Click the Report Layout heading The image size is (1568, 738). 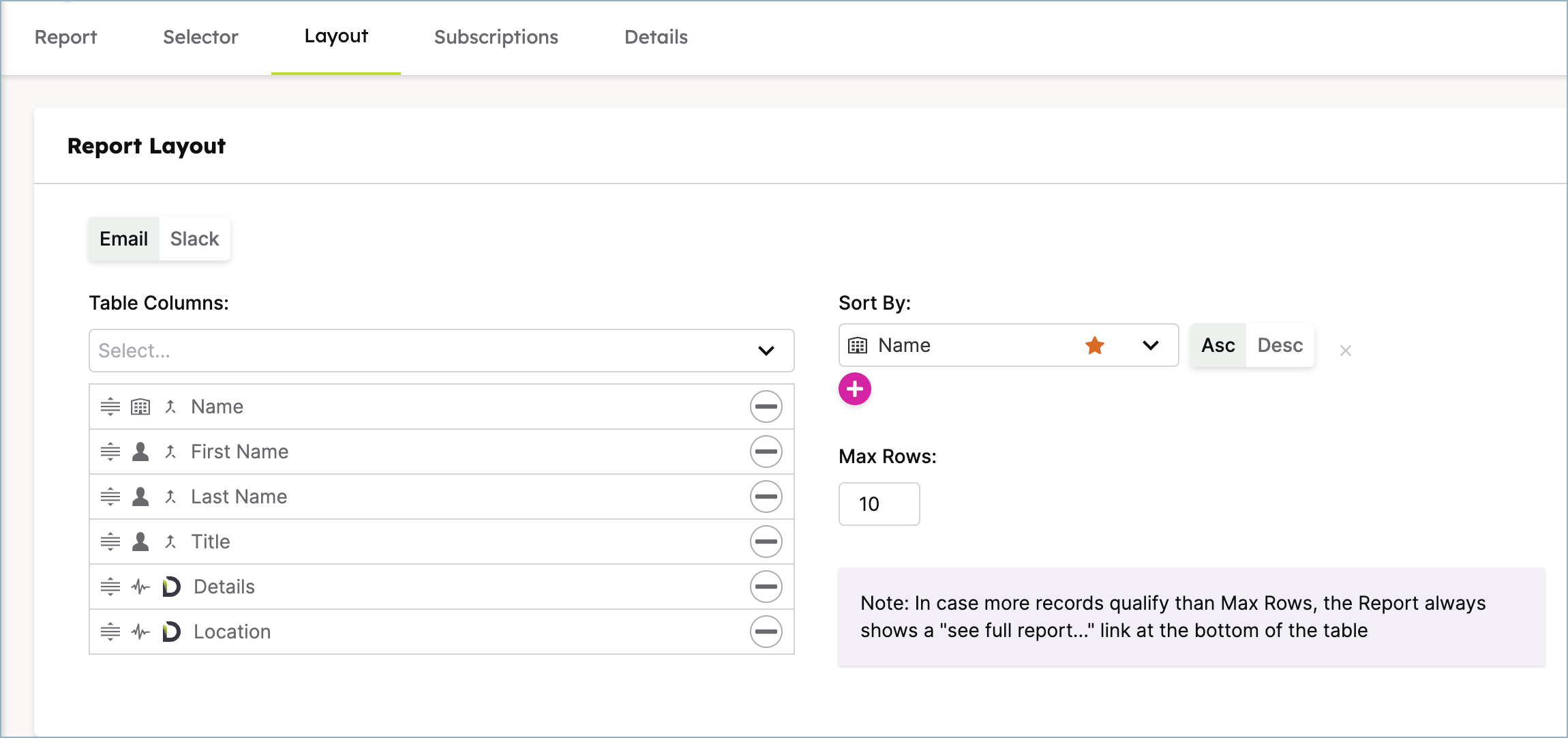147,146
